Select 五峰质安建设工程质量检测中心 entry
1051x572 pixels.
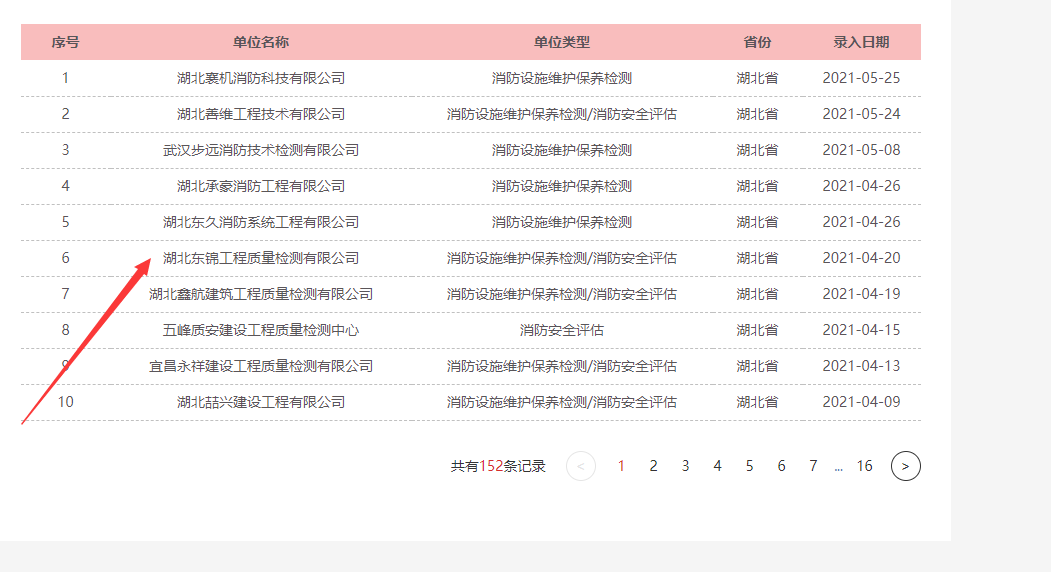click(x=261, y=330)
